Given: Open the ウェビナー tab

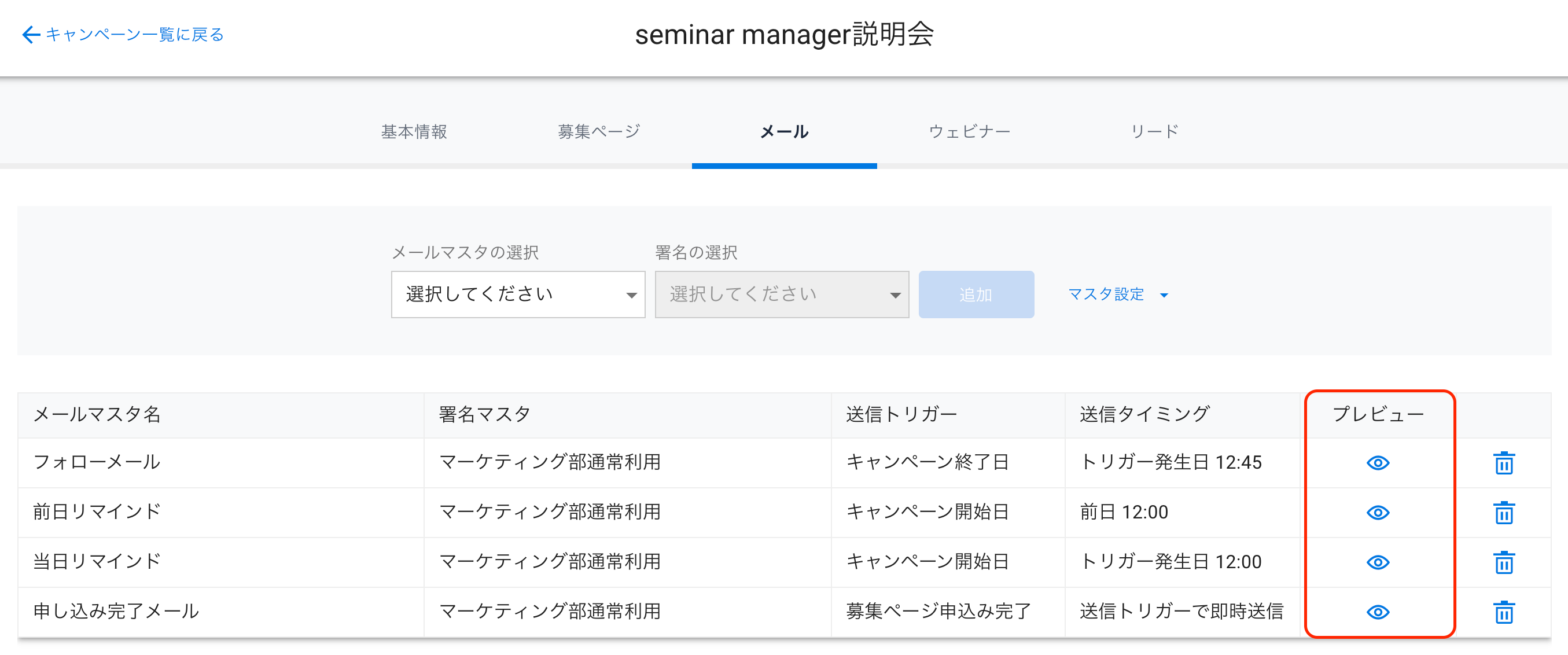Looking at the screenshot, I should click(970, 131).
